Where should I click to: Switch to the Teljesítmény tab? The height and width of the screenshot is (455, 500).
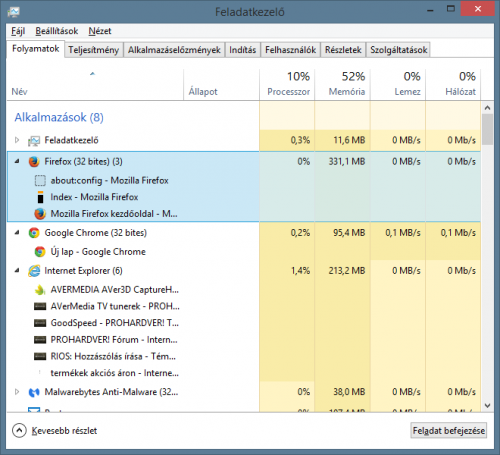point(94,50)
